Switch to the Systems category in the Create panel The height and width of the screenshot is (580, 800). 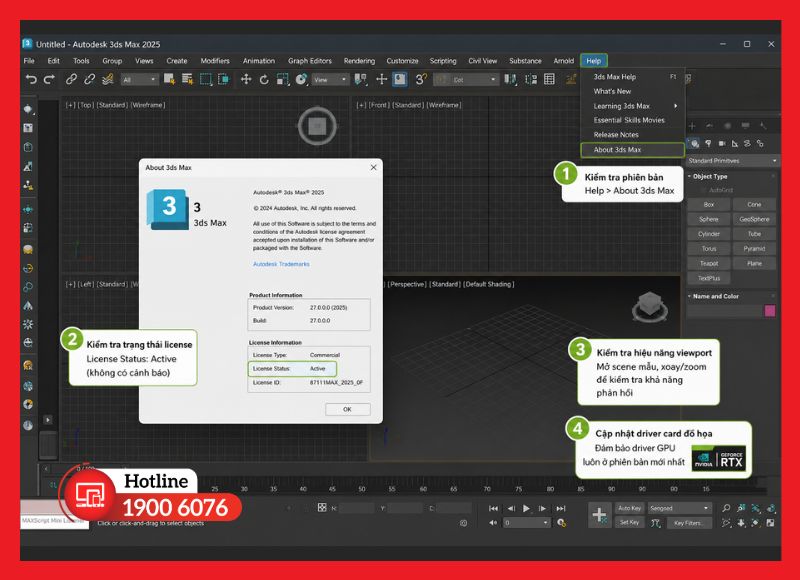[760, 143]
